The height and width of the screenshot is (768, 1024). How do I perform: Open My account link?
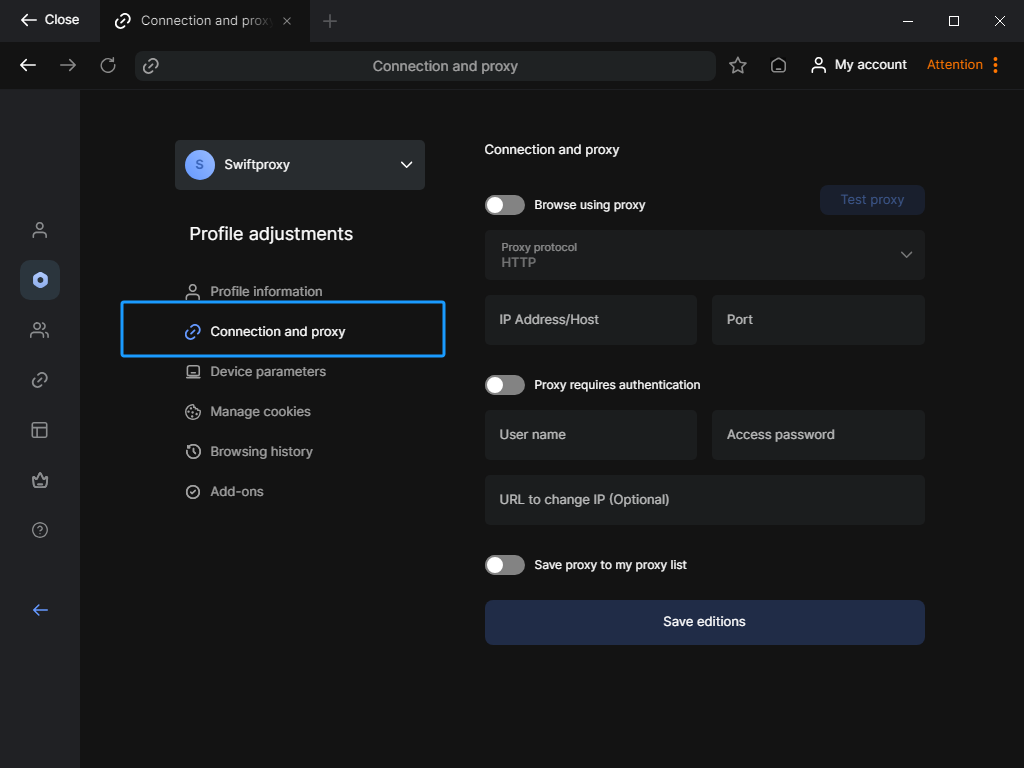point(859,65)
